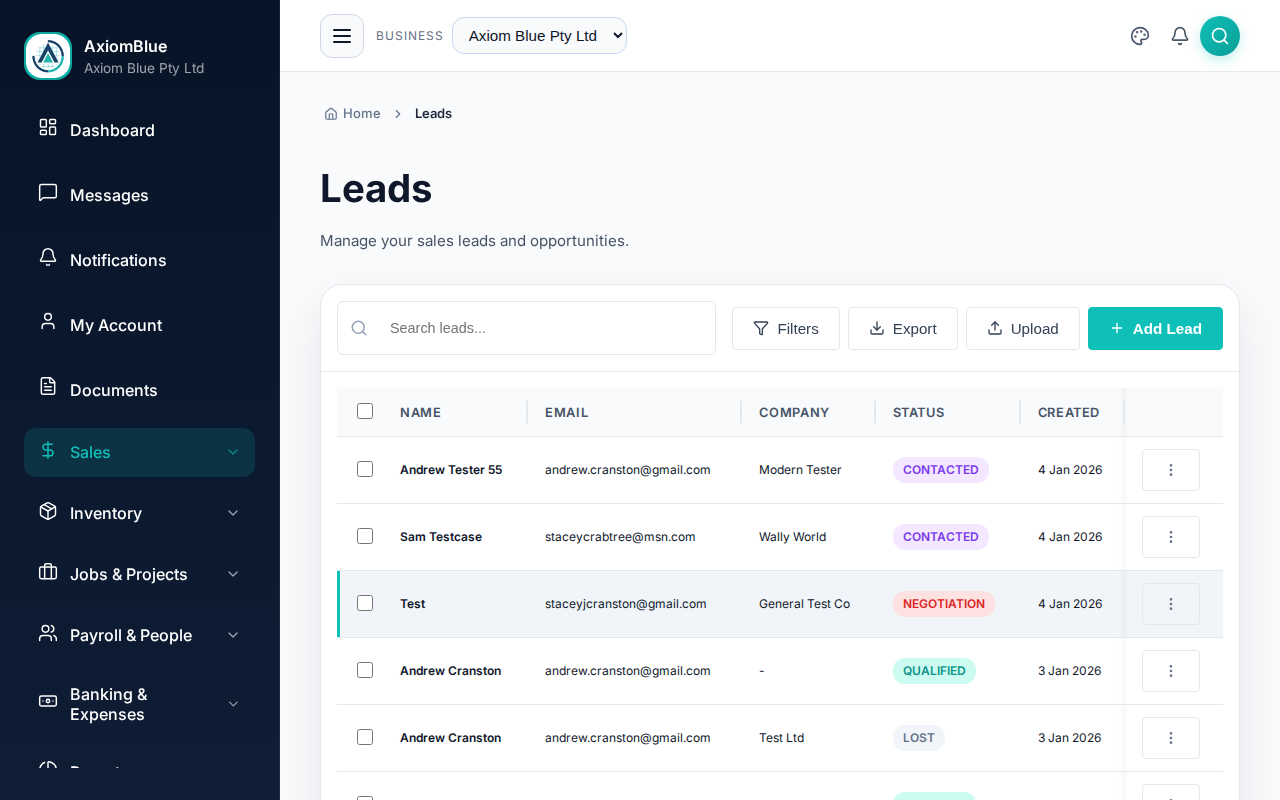This screenshot has width=1280, height=800.
Task: Expand the Payroll & People section
Action: pos(139,635)
